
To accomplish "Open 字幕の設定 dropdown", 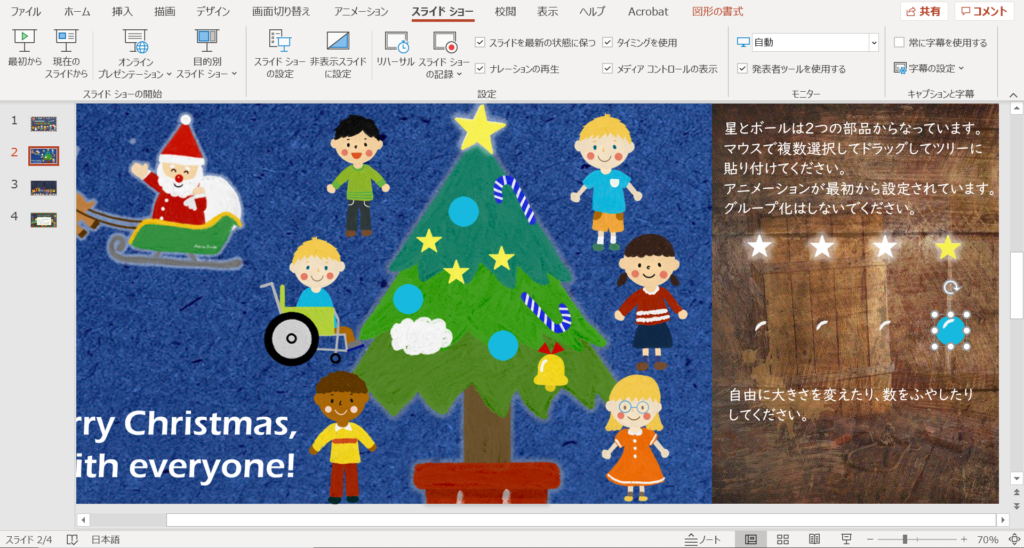I will point(929,68).
